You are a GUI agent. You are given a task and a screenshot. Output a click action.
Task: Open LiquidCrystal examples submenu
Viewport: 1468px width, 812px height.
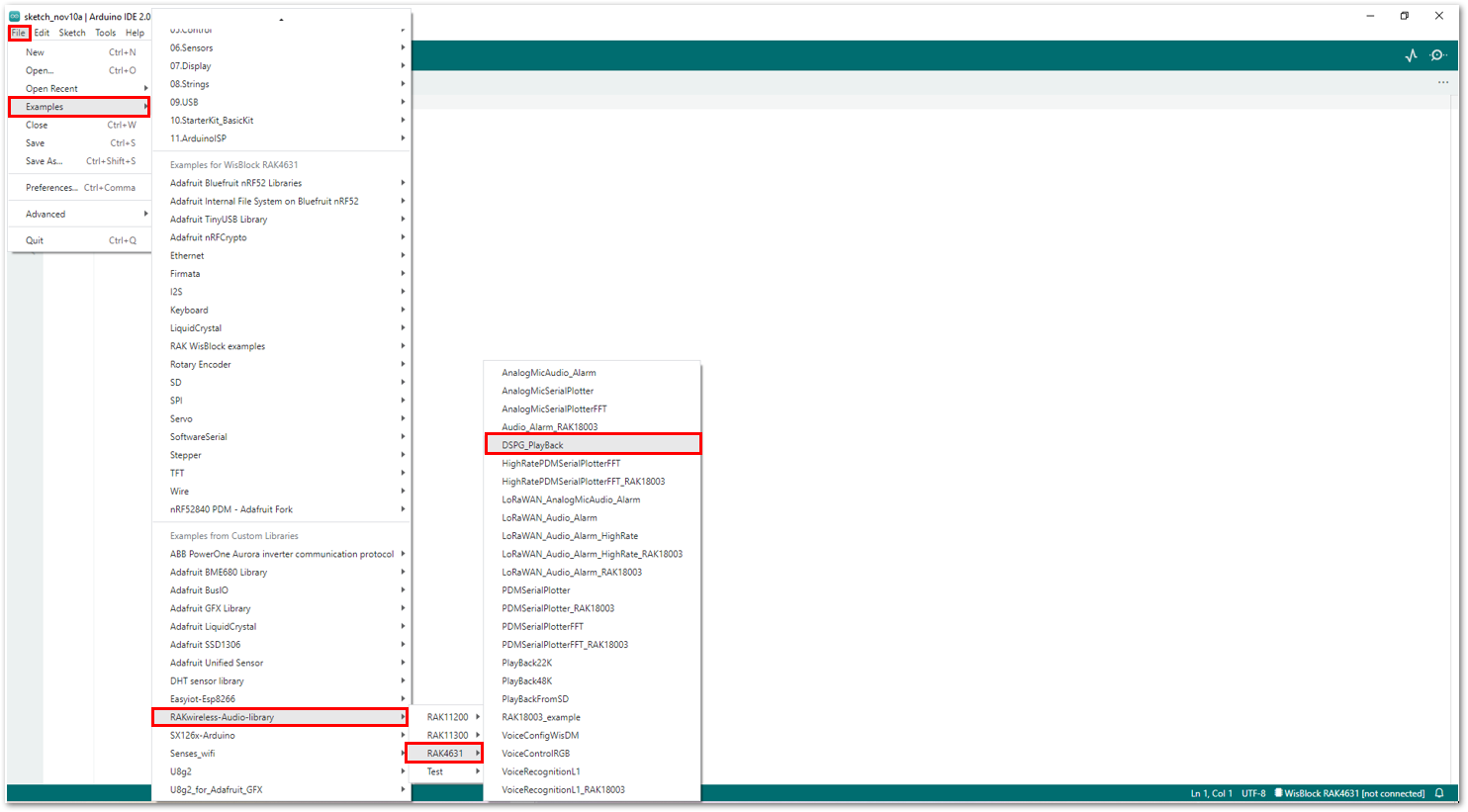(282, 328)
